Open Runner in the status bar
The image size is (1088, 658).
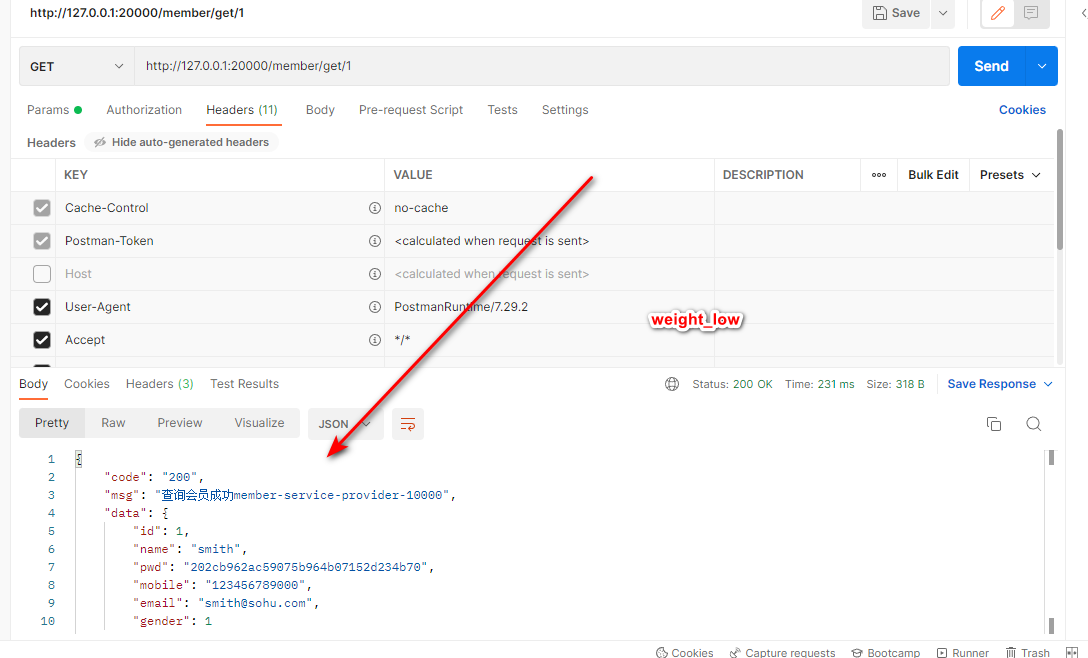[962, 652]
